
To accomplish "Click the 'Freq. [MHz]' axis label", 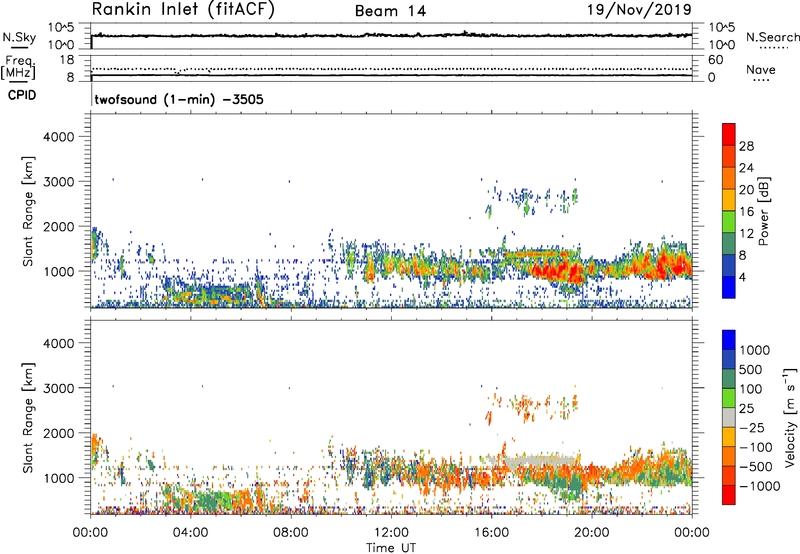I will click(x=19, y=68).
